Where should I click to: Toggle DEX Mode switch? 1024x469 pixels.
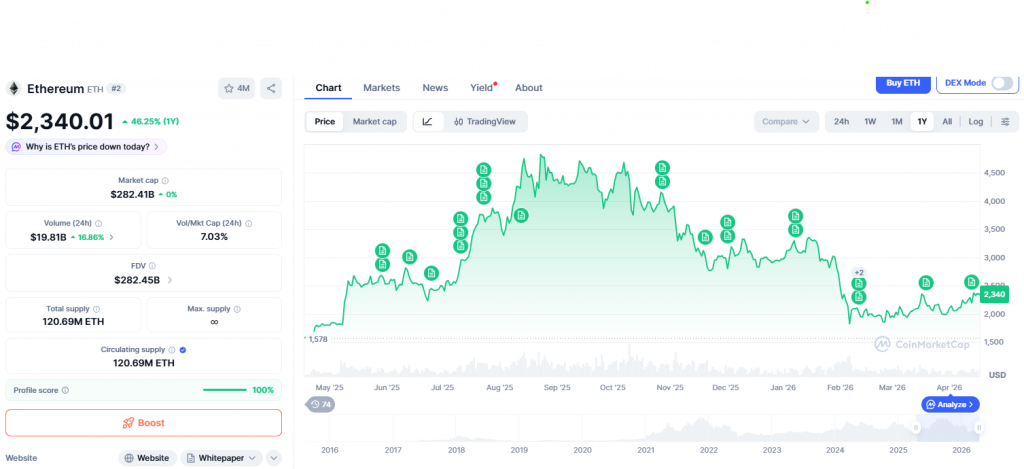pyautogui.click(x=1002, y=84)
